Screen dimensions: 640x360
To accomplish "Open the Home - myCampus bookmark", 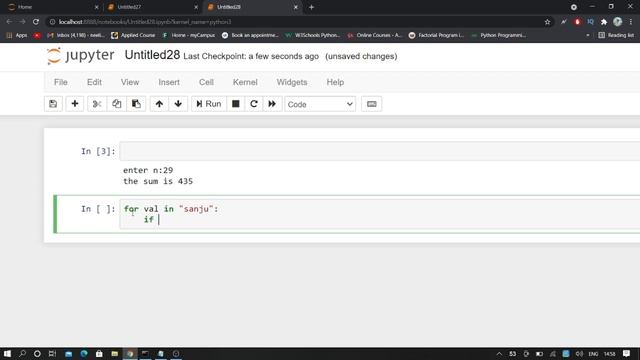I will click(189, 36).
